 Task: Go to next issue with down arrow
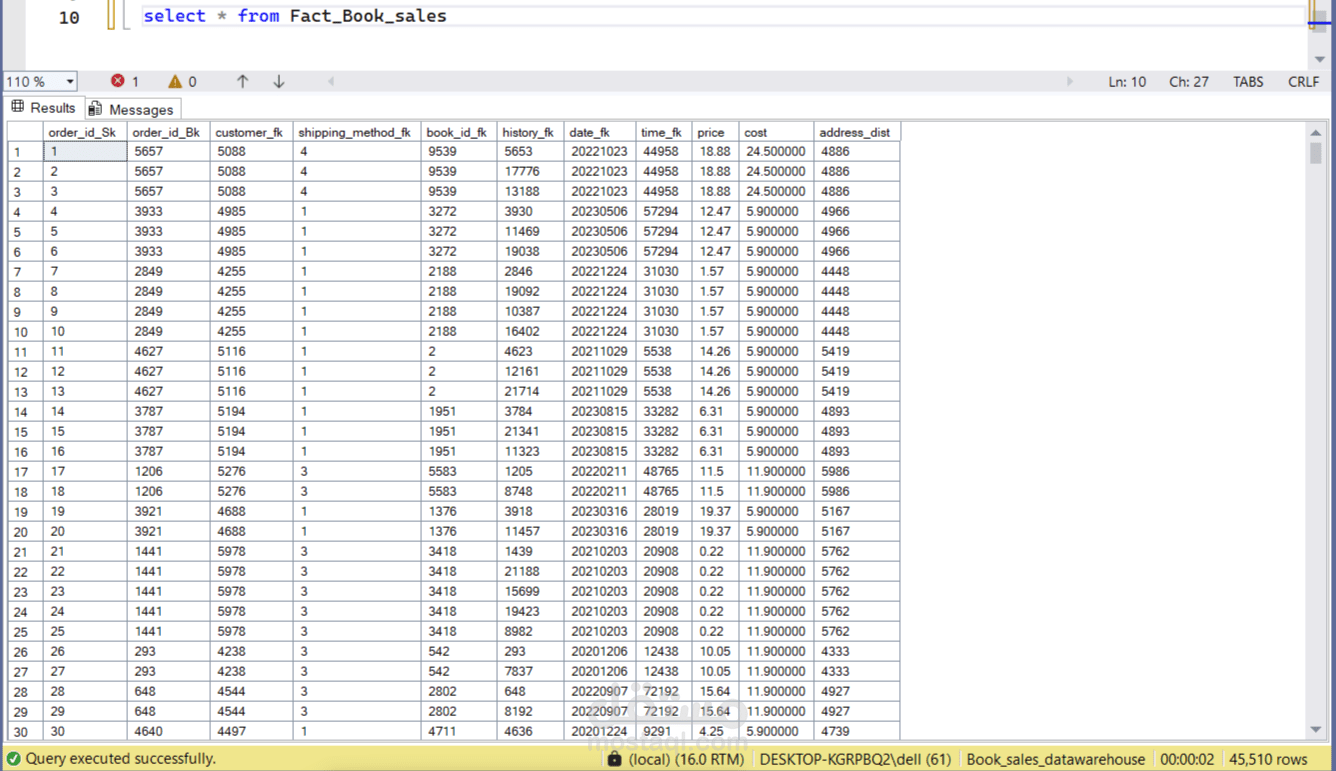tap(279, 81)
